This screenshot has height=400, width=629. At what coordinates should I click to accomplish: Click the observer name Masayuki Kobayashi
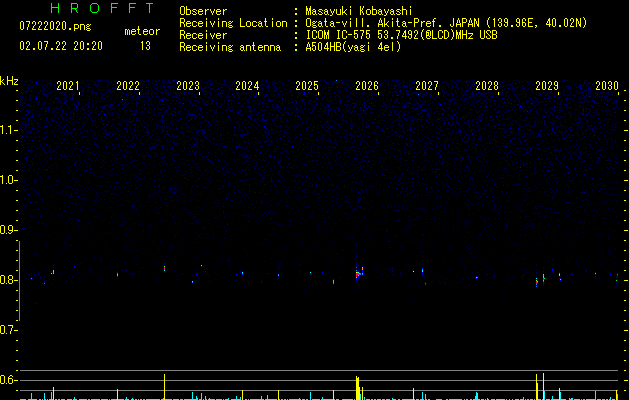359,11
